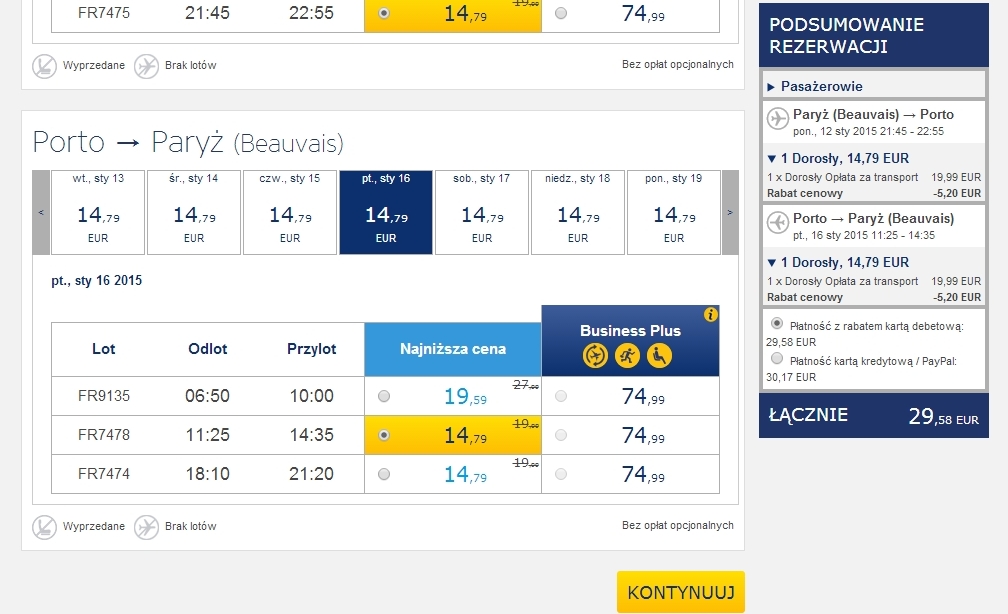Show earlier dates with the left arrow
Image resolution: width=1008 pixels, height=614 pixels.
41,212
